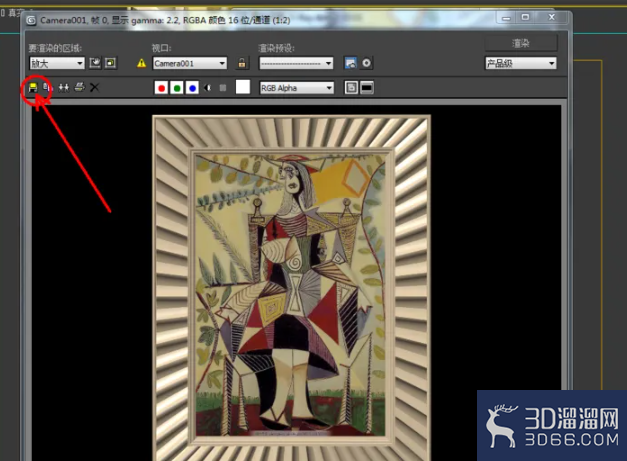Open the Environment and Effects dialog icon
The height and width of the screenshot is (461, 627).
coord(366,63)
